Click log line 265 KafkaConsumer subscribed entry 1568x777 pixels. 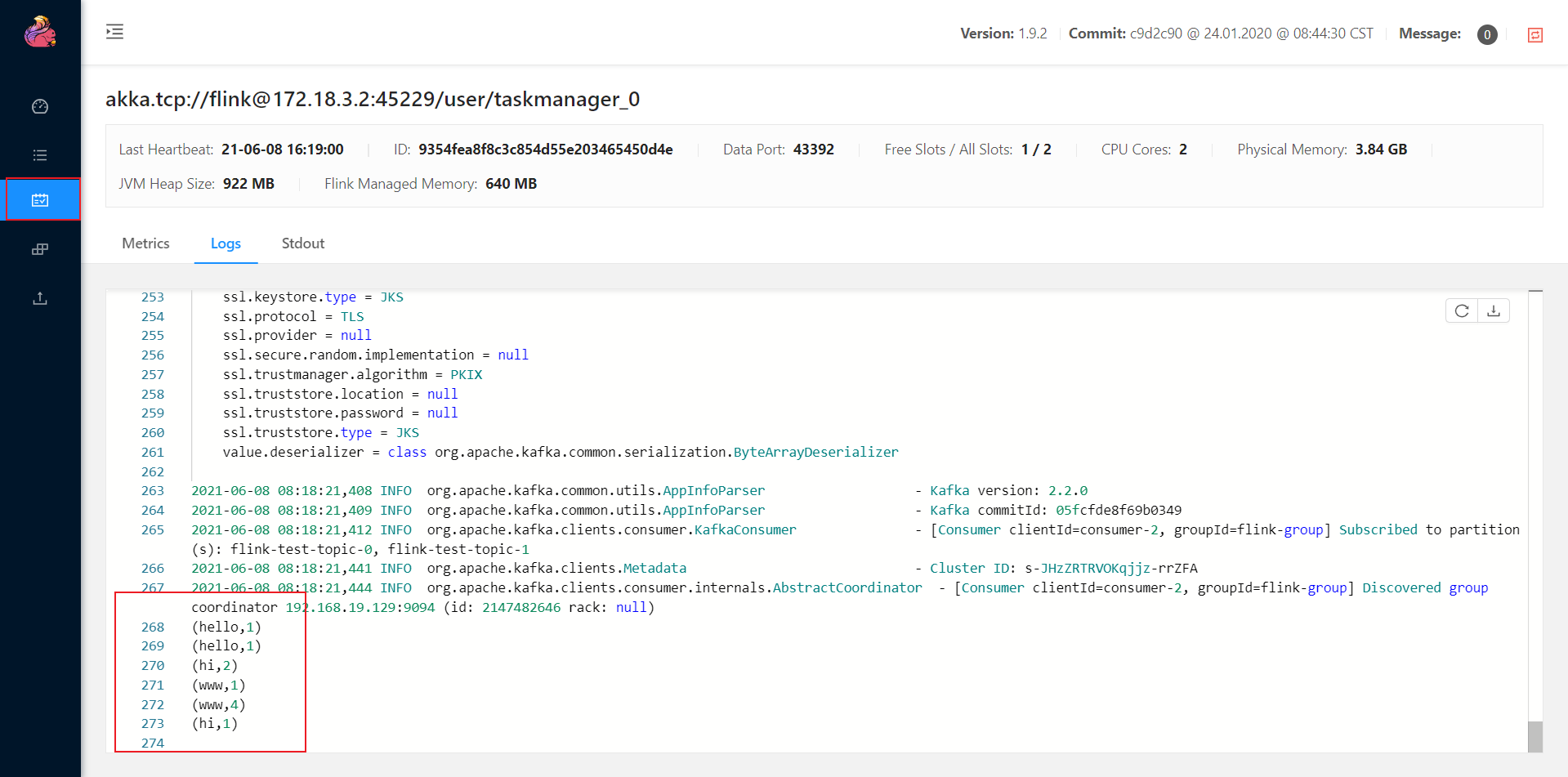coord(855,539)
